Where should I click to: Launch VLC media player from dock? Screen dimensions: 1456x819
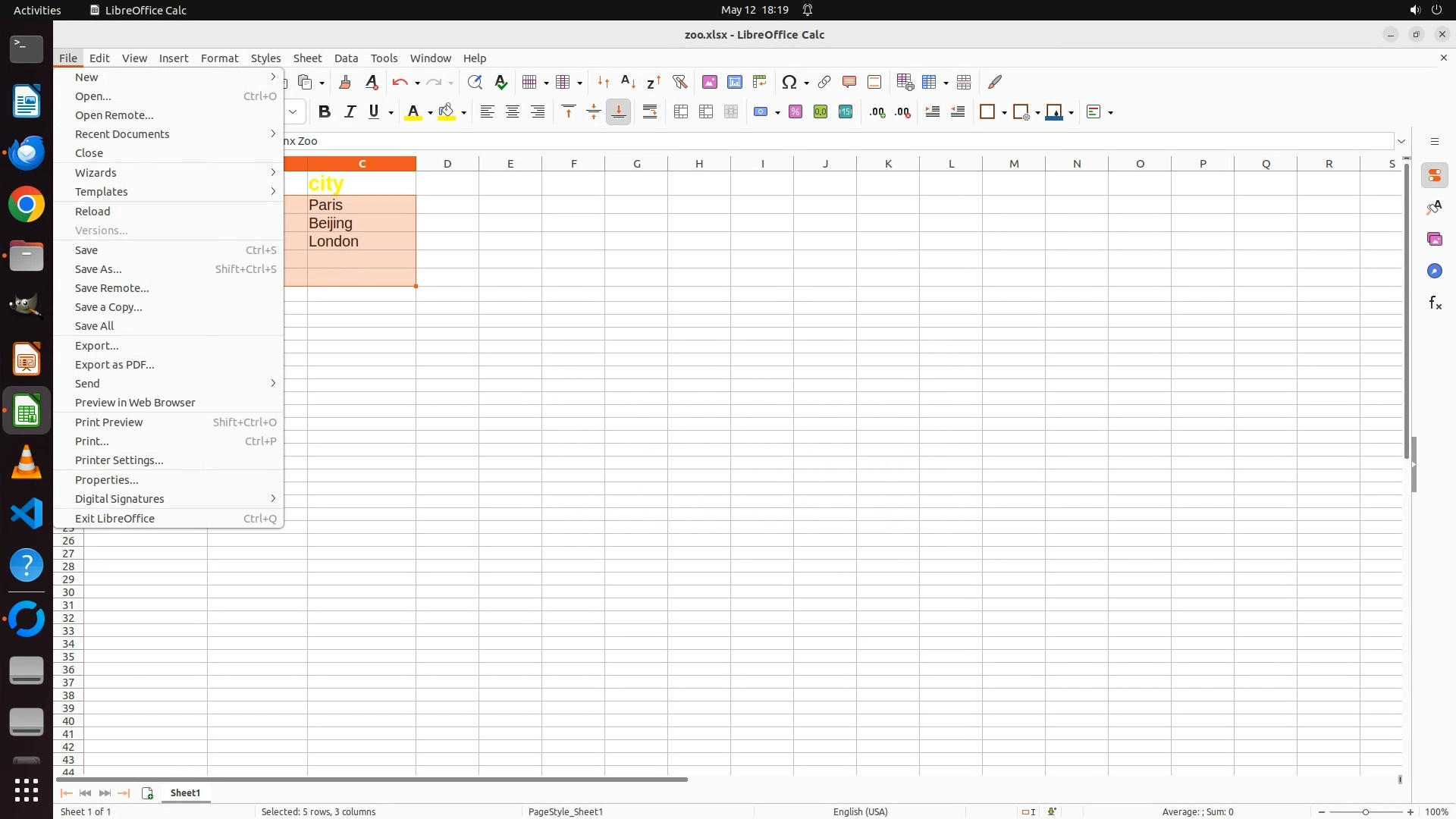(x=27, y=463)
